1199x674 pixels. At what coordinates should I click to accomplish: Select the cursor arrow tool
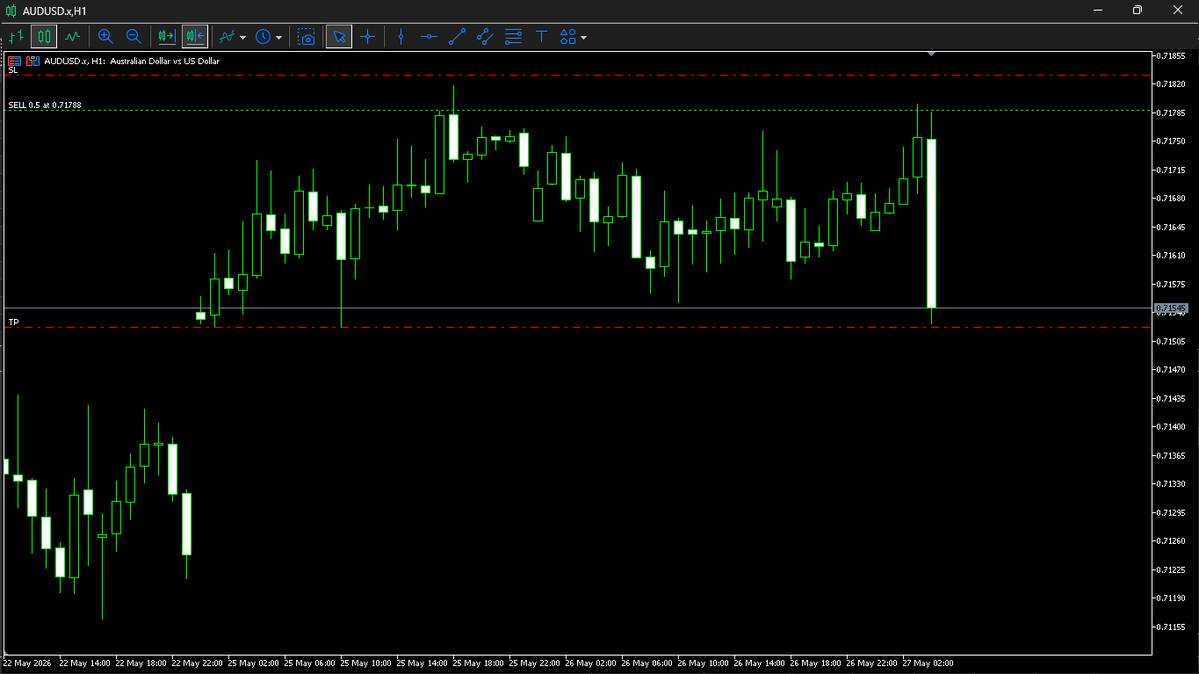339,37
